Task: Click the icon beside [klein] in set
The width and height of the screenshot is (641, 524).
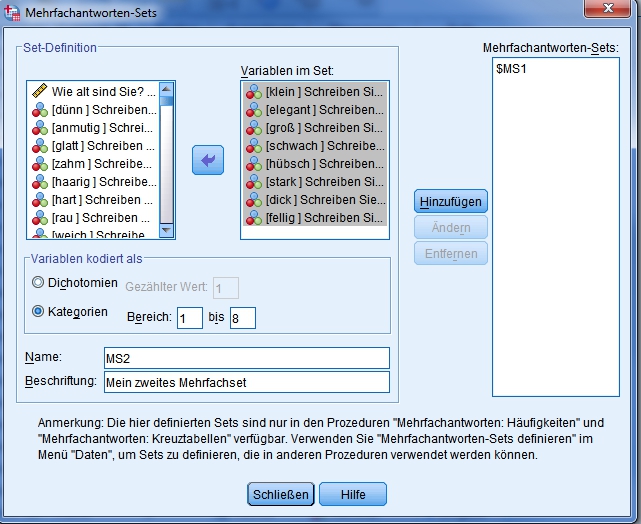Action: coord(253,92)
